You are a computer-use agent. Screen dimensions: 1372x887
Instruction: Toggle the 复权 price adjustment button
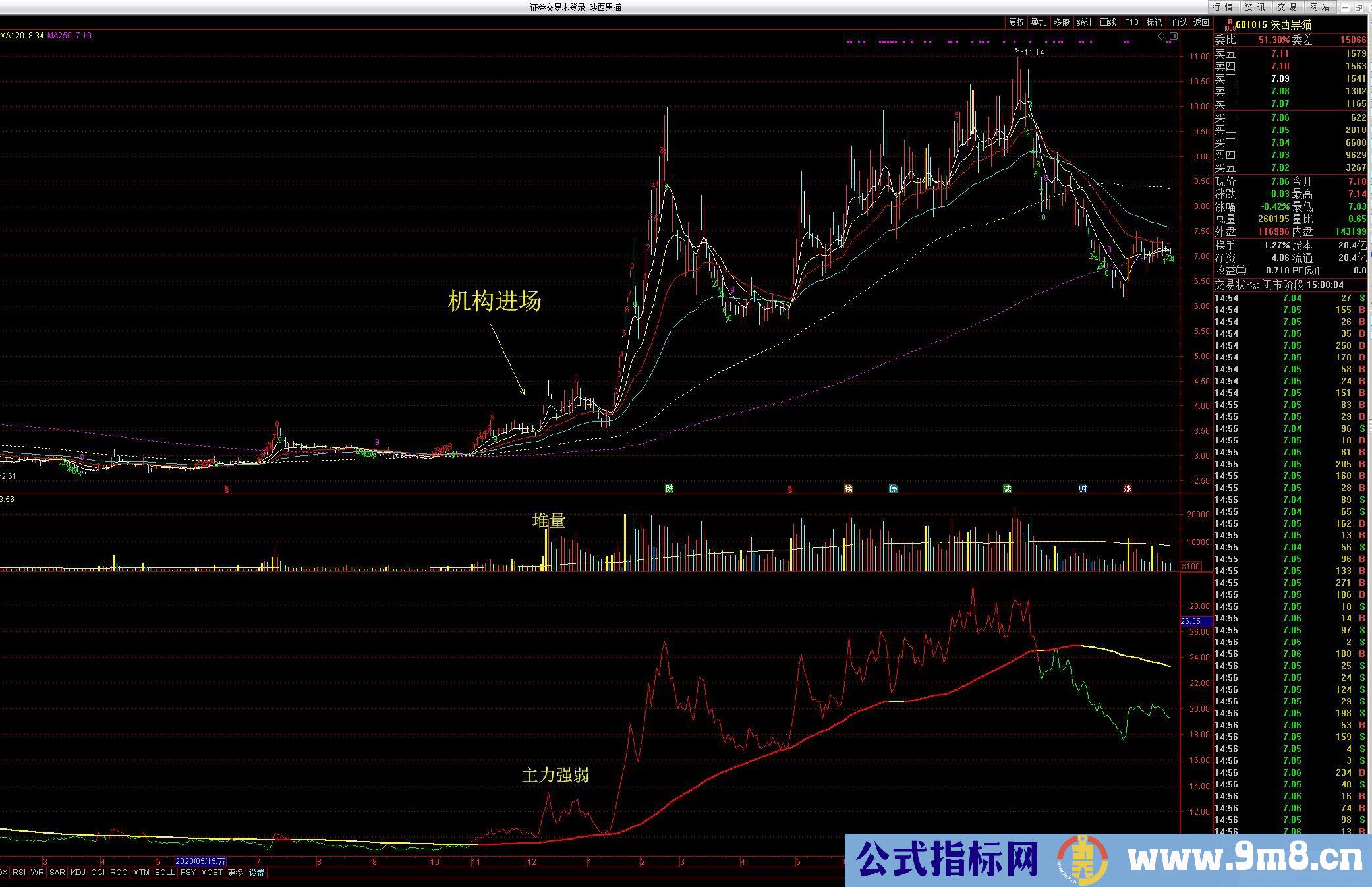point(1016,22)
